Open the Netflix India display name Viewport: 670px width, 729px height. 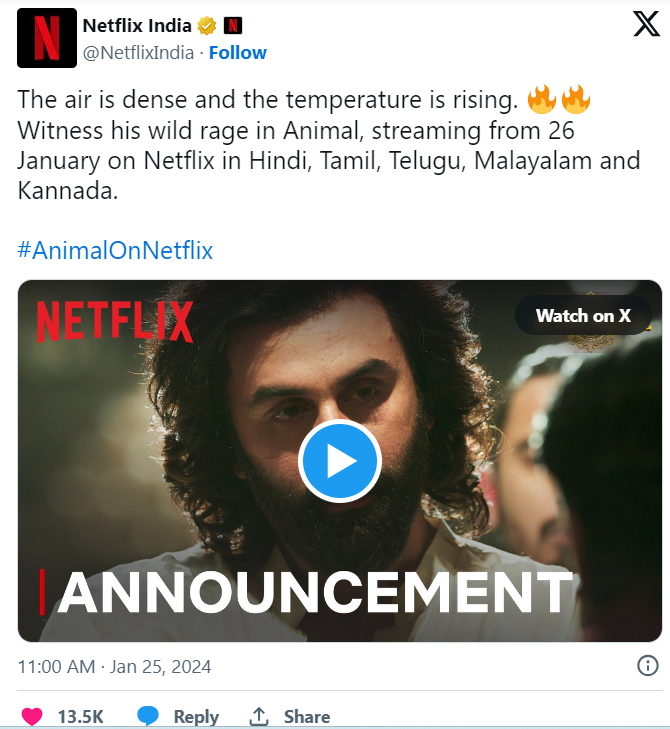137,26
